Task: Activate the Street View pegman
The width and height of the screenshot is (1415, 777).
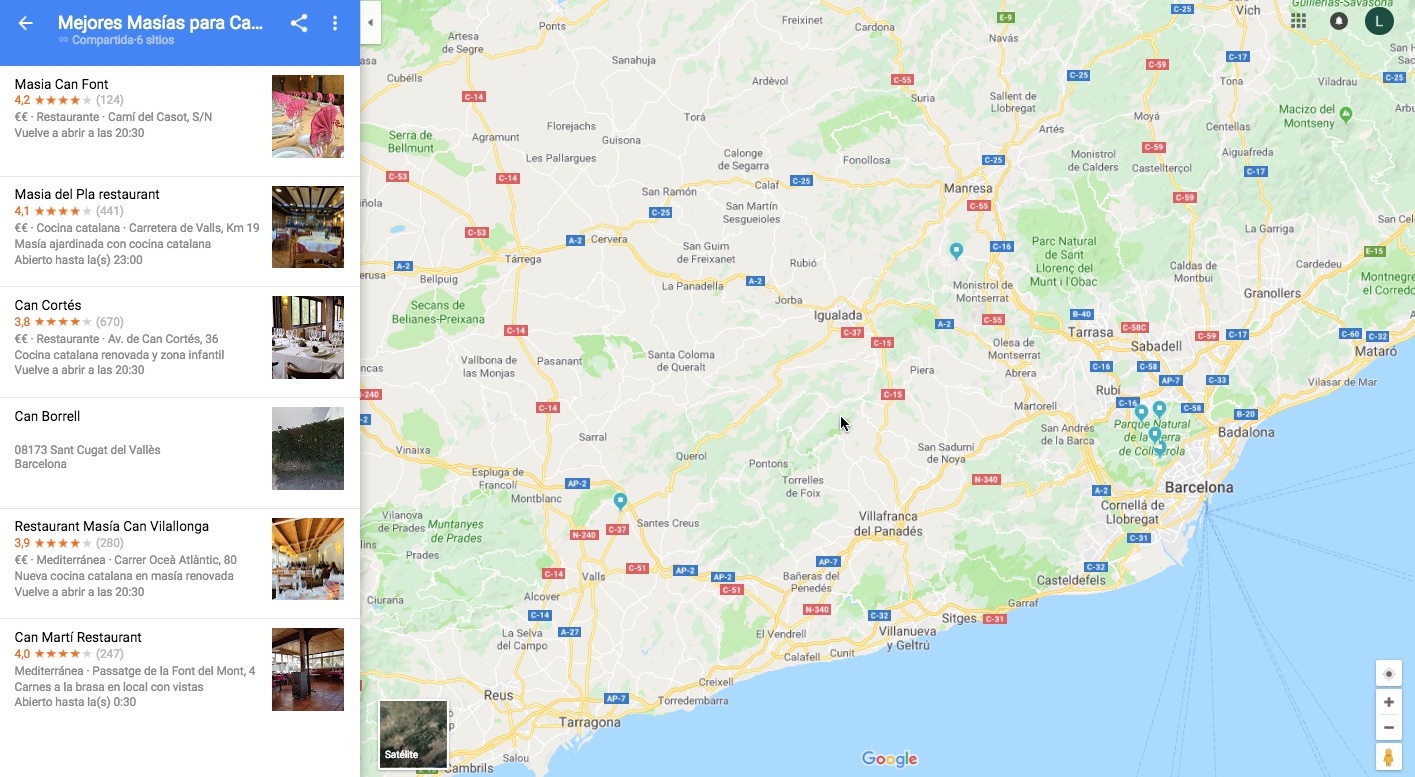Action: [x=1388, y=757]
